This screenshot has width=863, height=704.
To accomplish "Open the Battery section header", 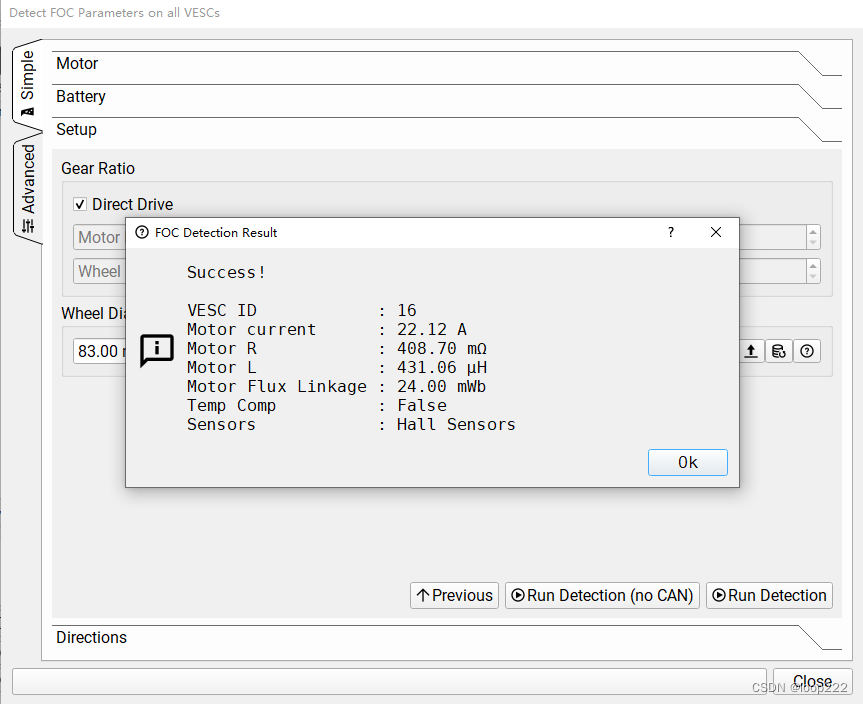I will point(446,97).
